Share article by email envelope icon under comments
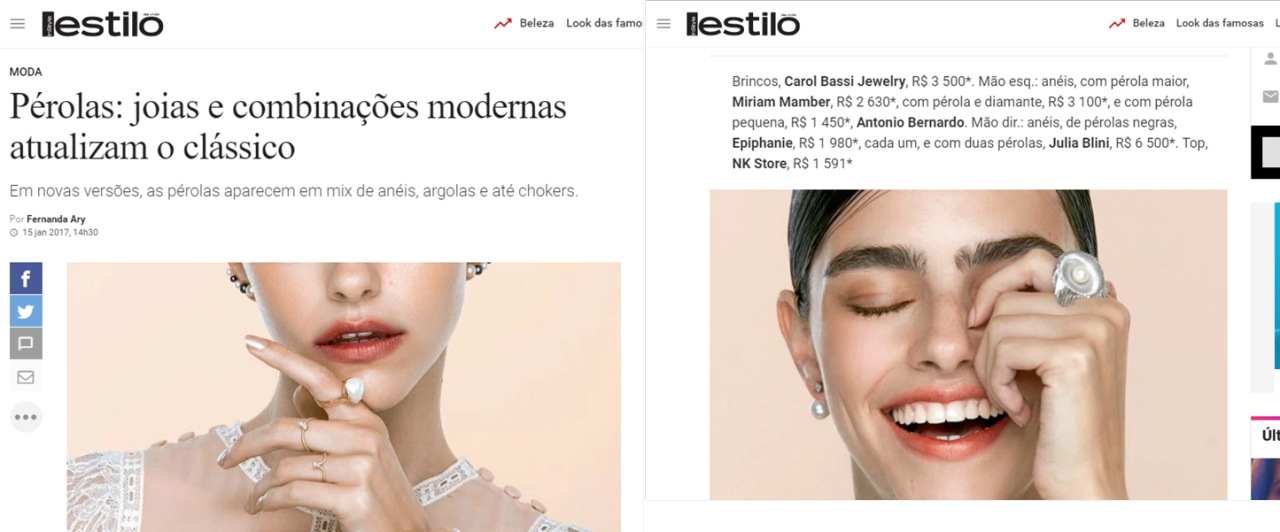This screenshot has width=1280, height=532. (x=26, y=377)
